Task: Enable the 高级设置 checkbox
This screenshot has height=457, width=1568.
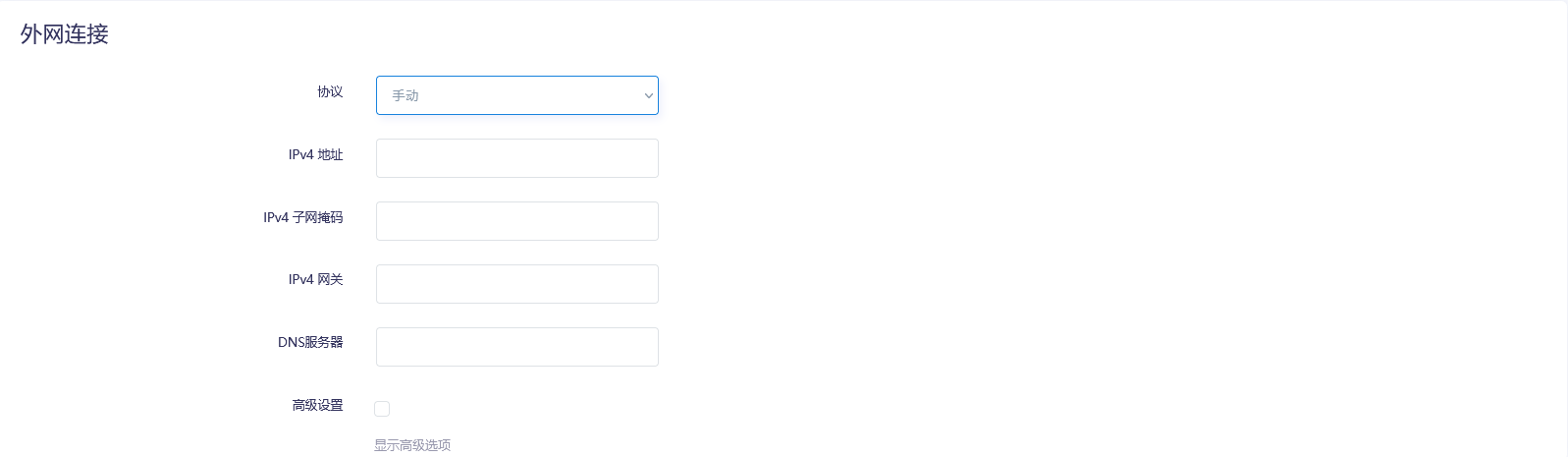Action: click(x=382, y=409)
